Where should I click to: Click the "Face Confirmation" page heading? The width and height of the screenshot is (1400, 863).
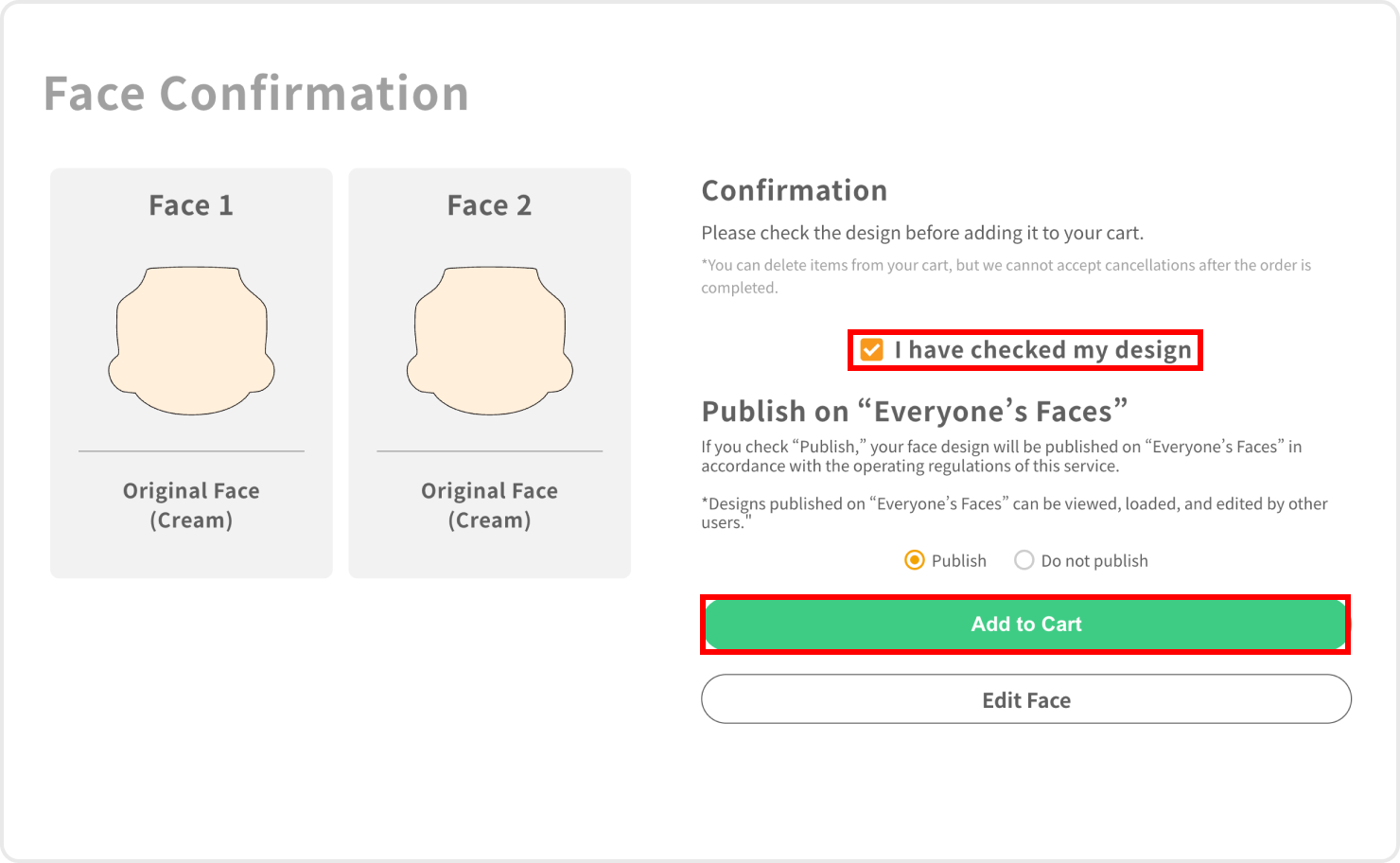coord(256,94)
